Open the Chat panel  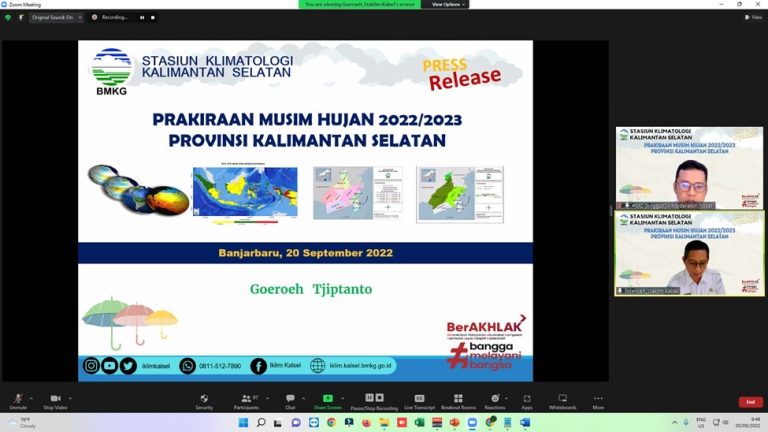point(290,399)
